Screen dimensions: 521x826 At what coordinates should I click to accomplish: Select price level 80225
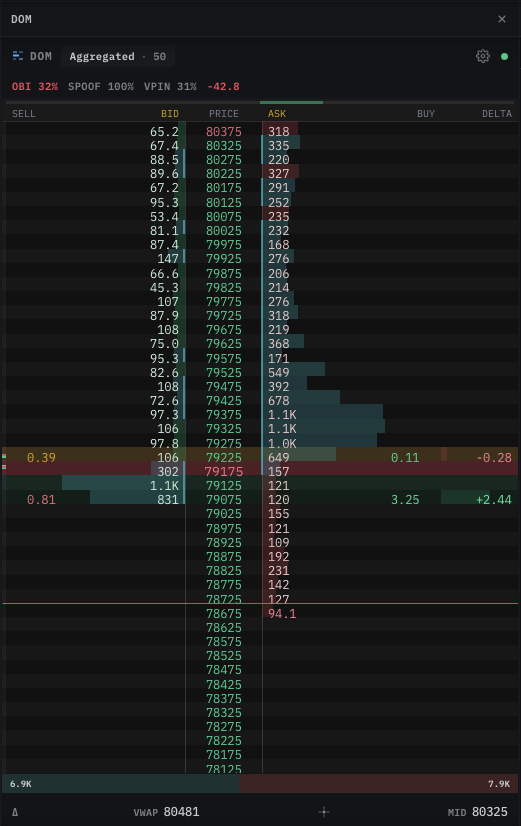click(223, 174)
